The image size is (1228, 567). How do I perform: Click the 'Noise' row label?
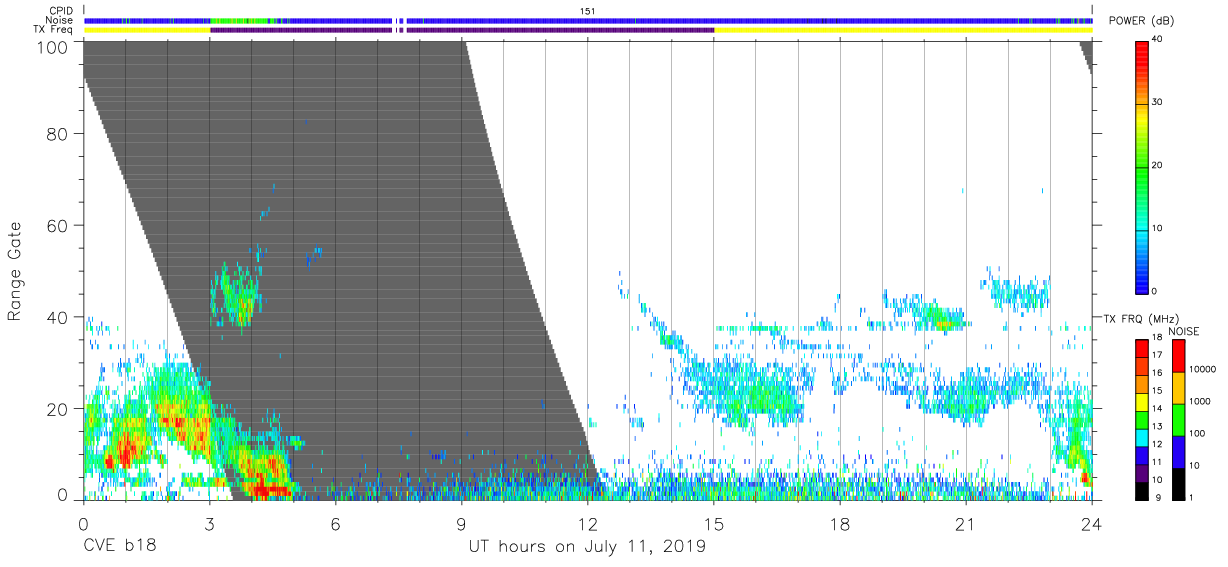[x=61, y=20]
